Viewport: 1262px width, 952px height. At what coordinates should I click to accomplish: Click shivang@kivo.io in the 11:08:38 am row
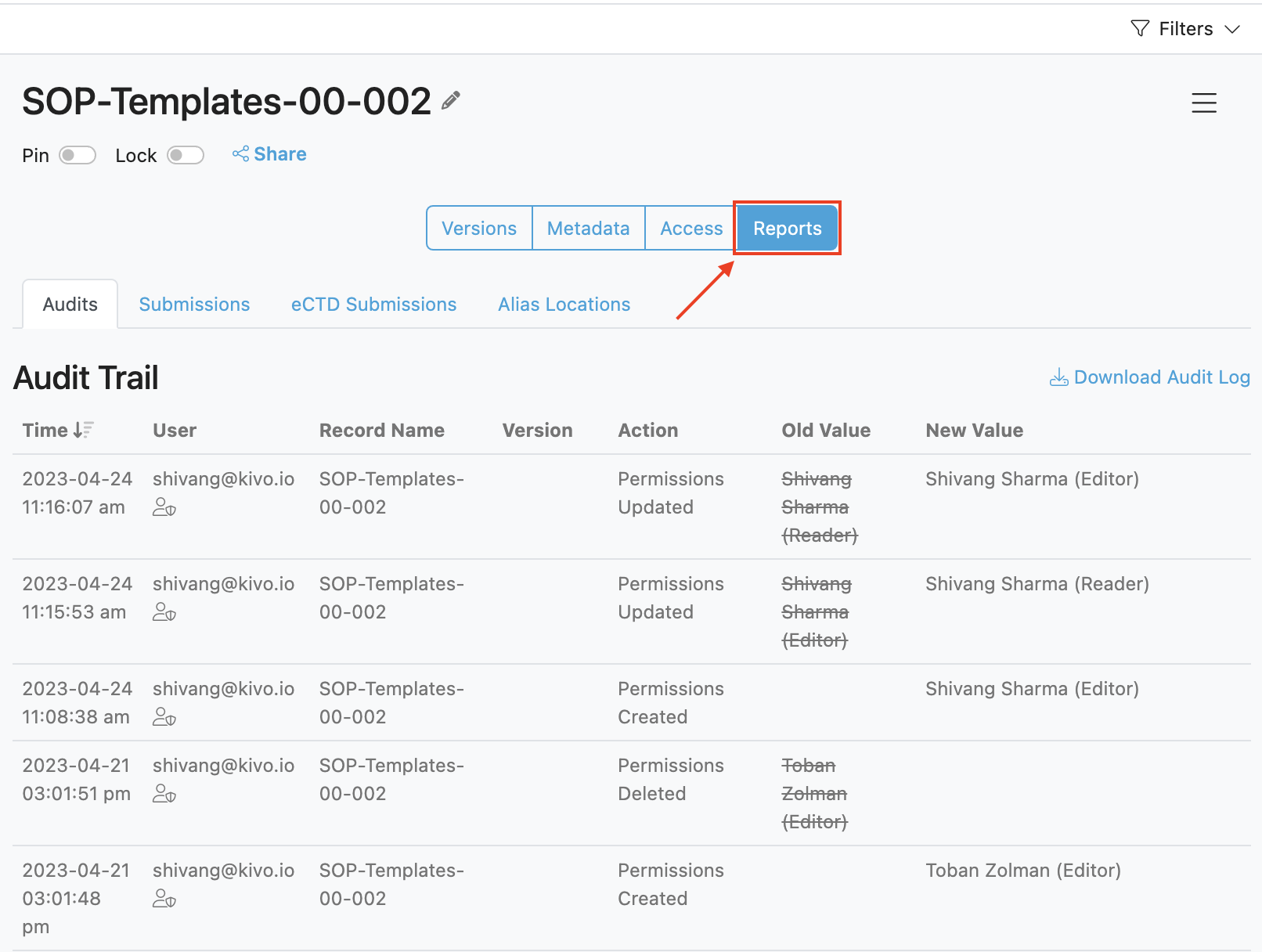pyautogui.click(x=223, y=688)
